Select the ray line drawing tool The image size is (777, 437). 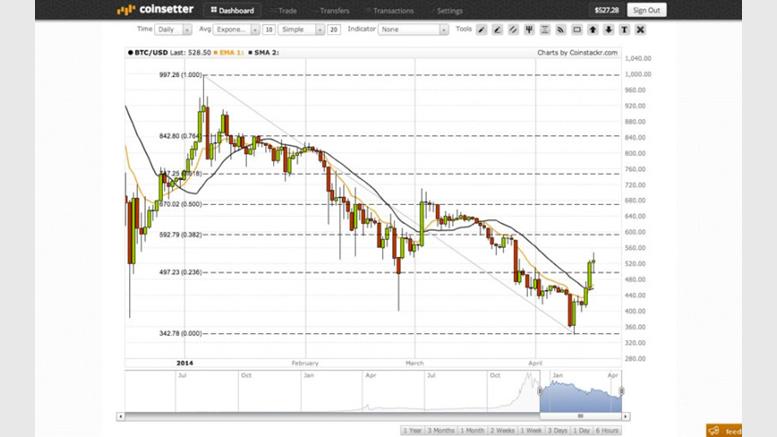click(497, 30)
